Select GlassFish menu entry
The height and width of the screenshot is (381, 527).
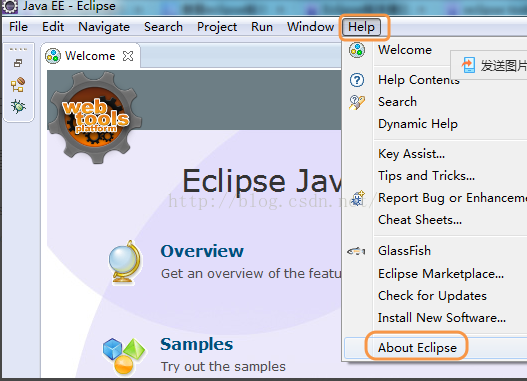click(x=404, y=251)
